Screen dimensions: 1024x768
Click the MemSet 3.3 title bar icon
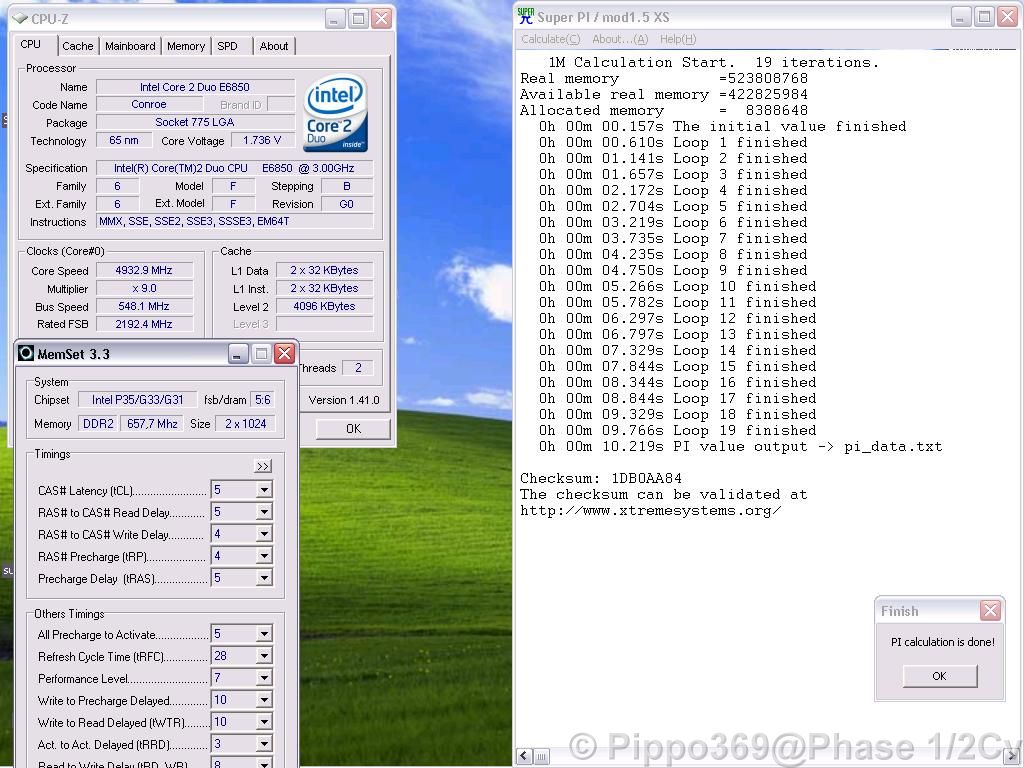(25, 353)
